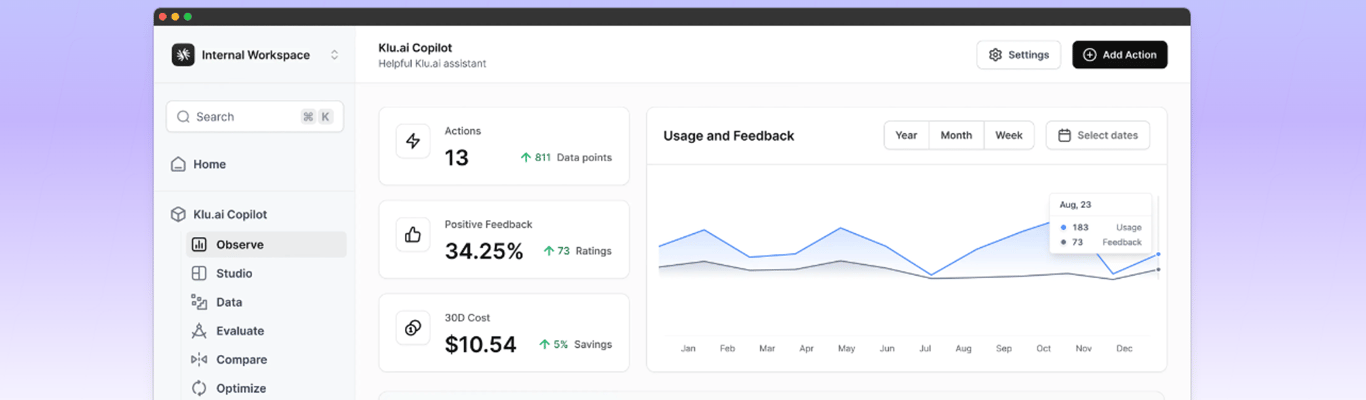Screen dimensions: 1366x400
Task: Click the blue Usage legend dot
Action: 1063,227
